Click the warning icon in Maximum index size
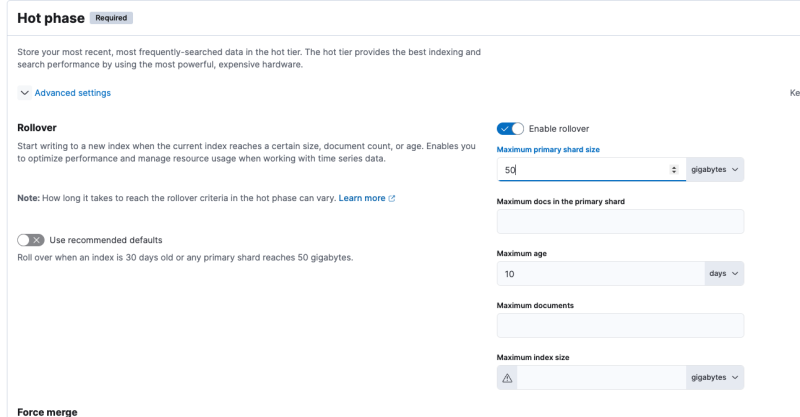 [x=507, y=378]
